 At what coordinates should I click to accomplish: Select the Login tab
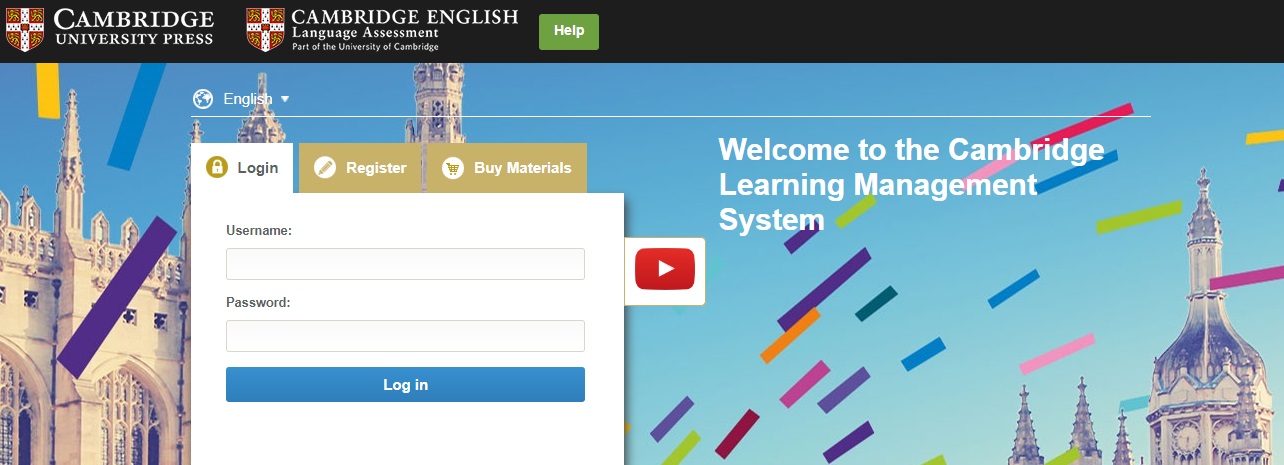[242, 168]
